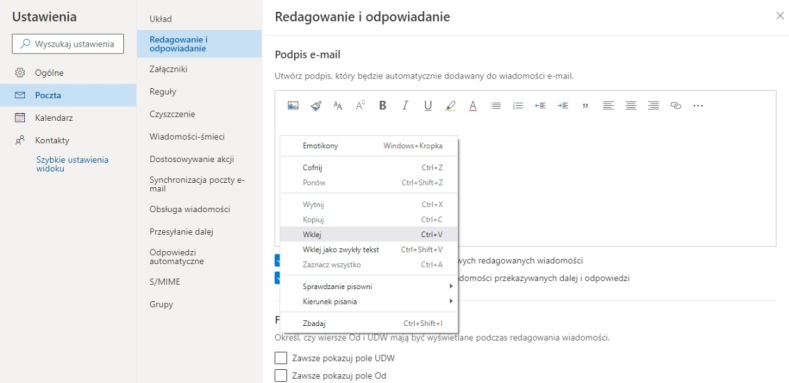Apply quote formatting
789x383 pixels.
pyautogui.click(x=585, y=106)
